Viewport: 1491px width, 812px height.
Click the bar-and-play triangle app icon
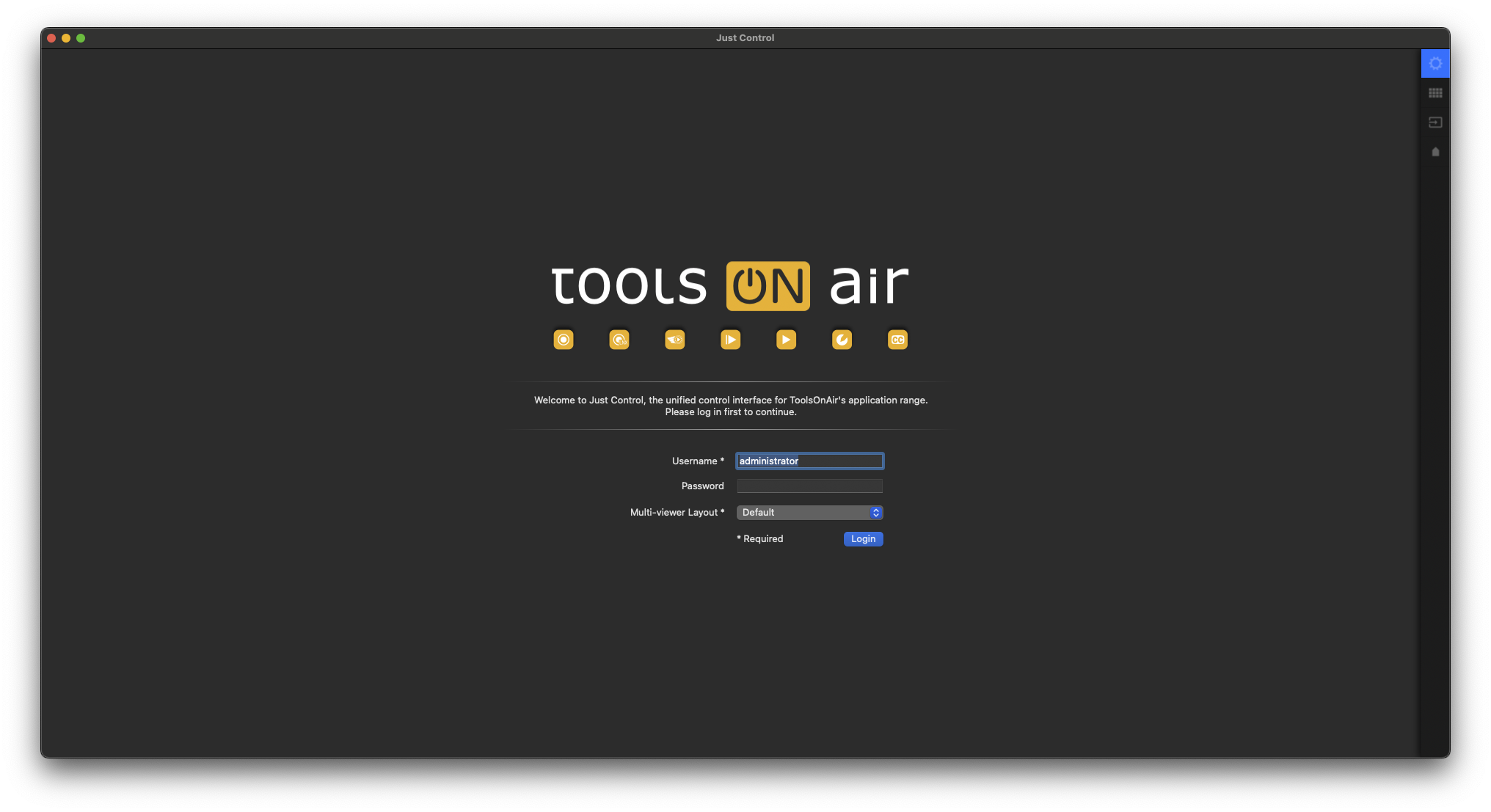[x=731, y=340]
